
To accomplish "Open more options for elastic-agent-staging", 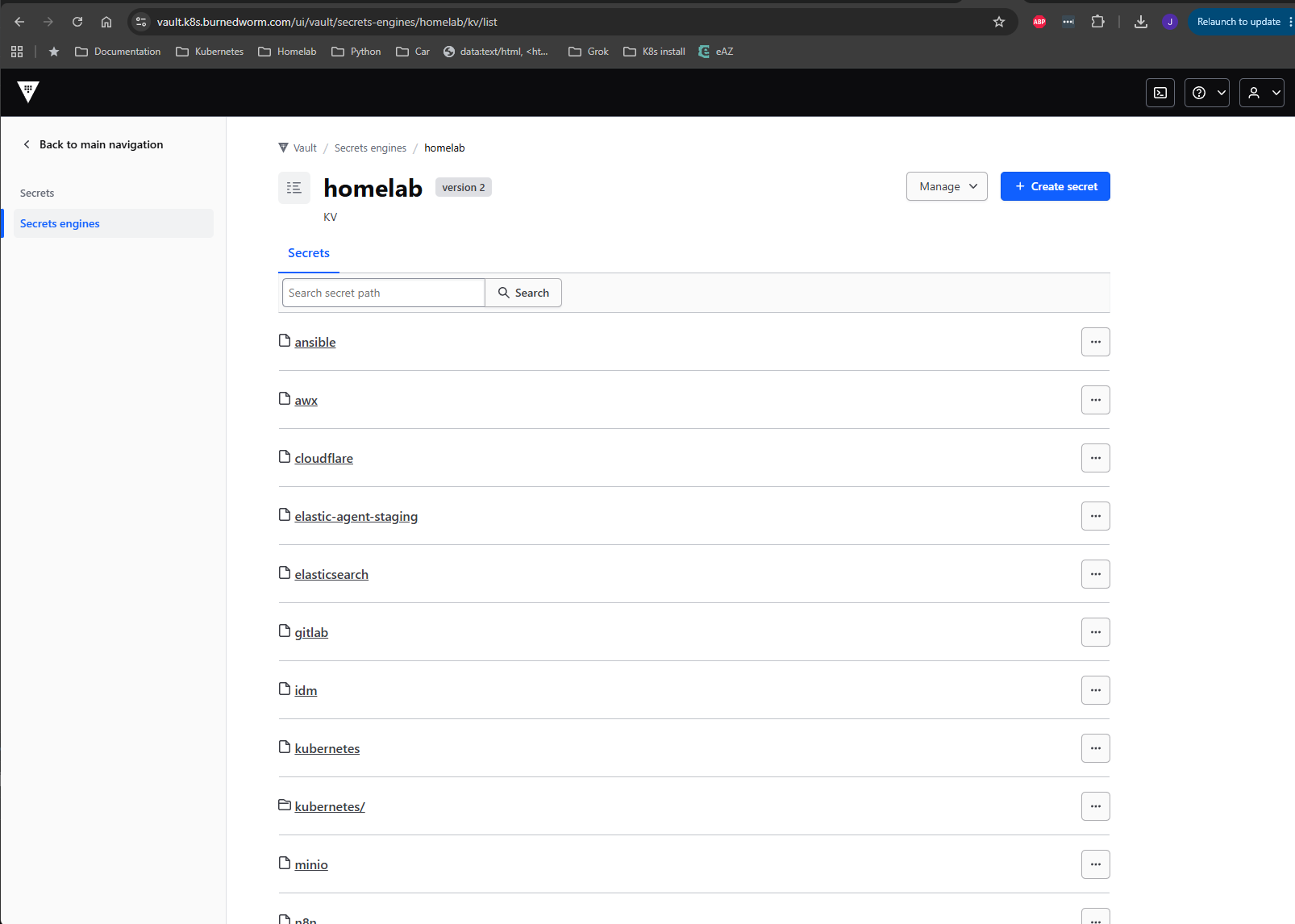I will (x=1095, y=516).
